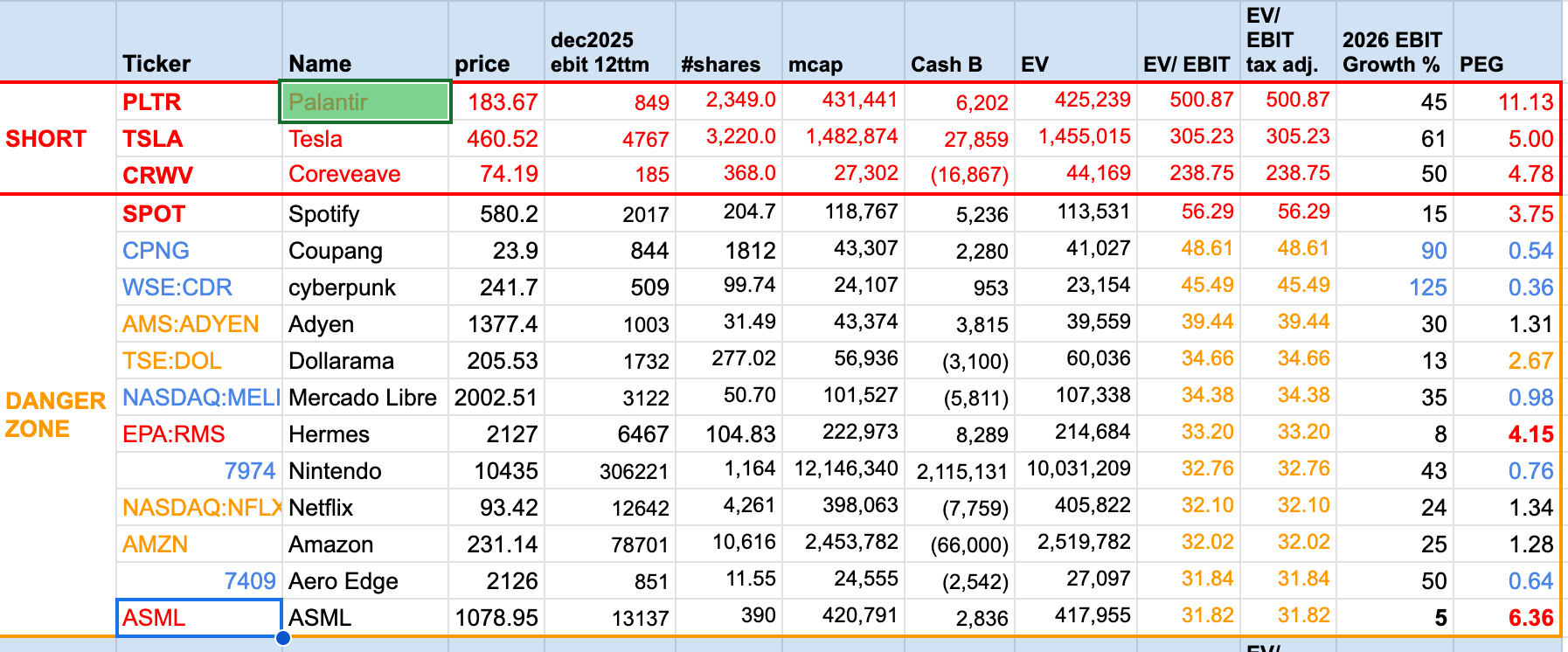This screenshot has width=1568, height=652.
Task: Click the PLTR ticker cell
Action: pyautogui.click(x=199, y=102)
